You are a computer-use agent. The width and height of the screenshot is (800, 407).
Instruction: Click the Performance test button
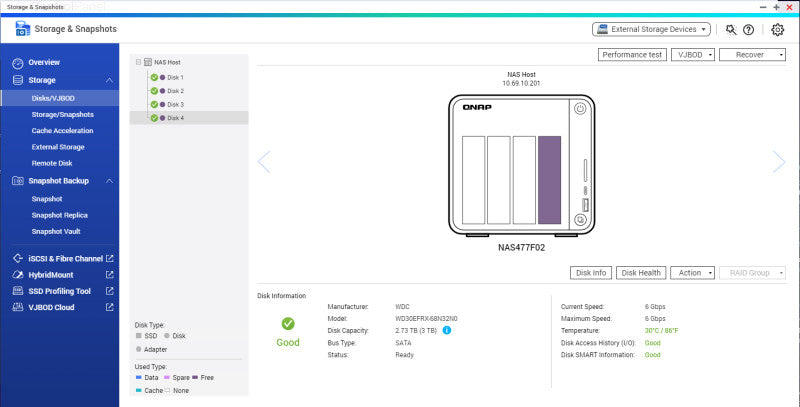[632, 55]
